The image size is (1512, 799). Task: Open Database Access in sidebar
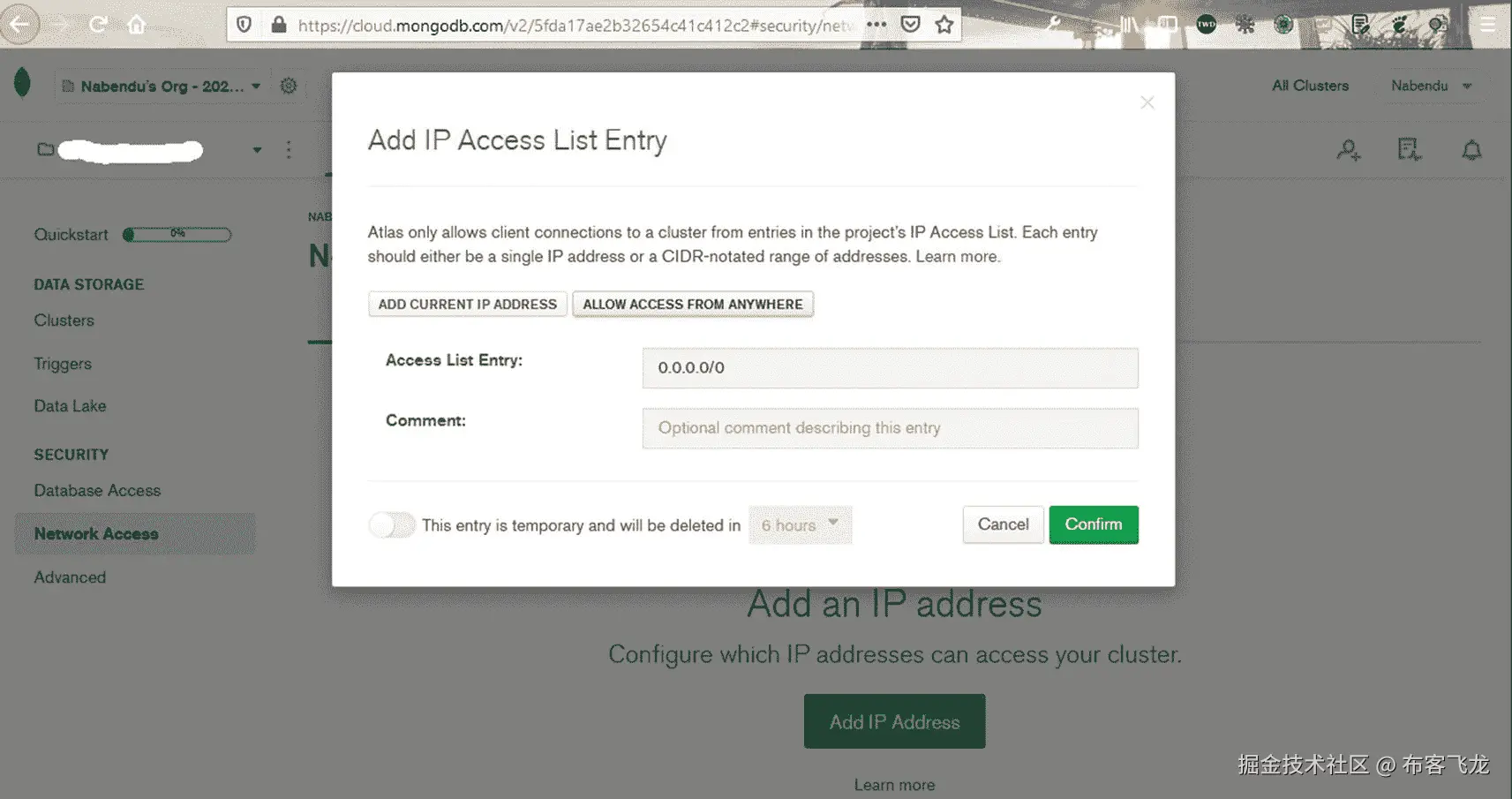click(97, 491)
